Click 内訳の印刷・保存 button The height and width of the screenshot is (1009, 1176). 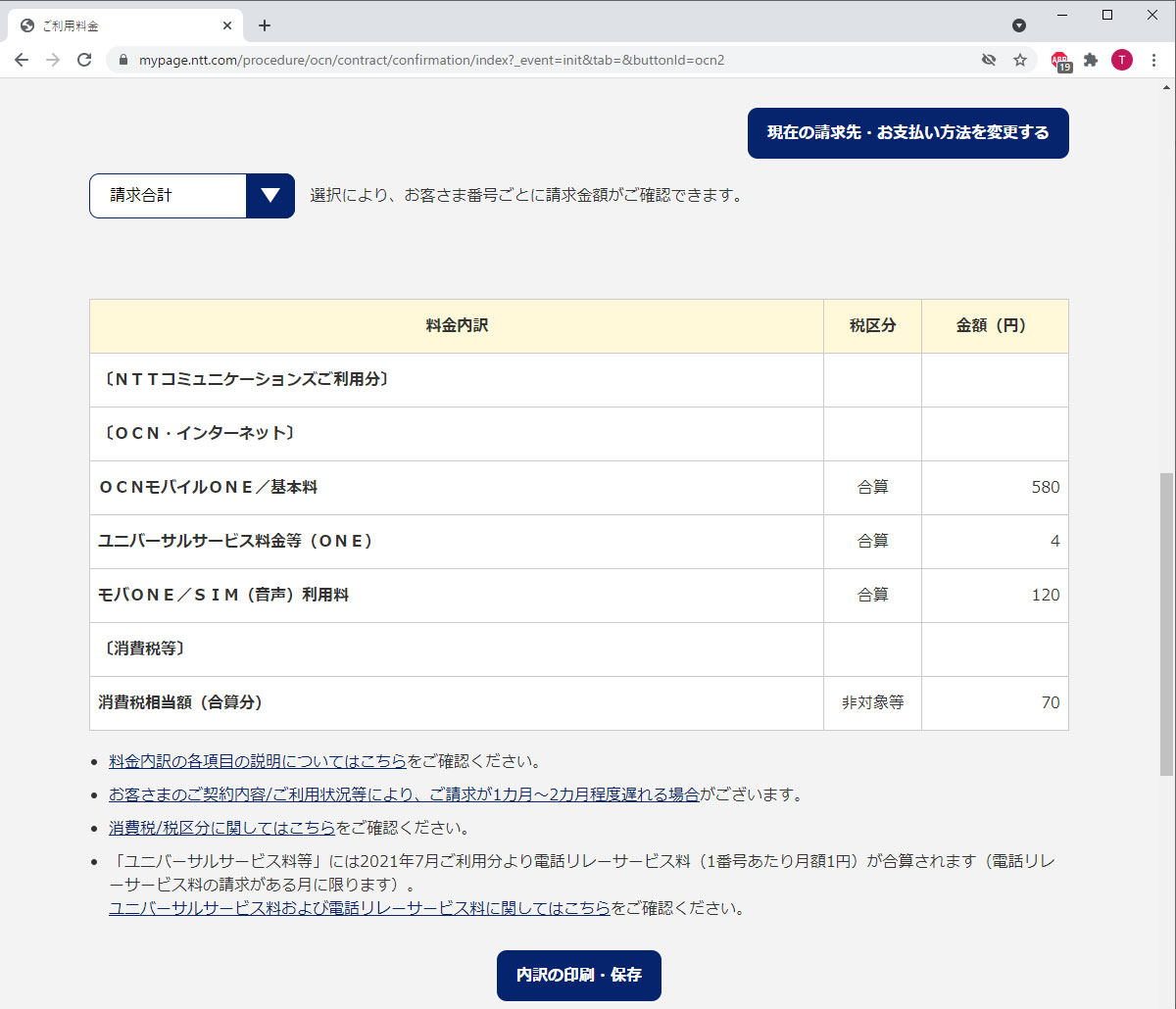[x=578, y=976]
